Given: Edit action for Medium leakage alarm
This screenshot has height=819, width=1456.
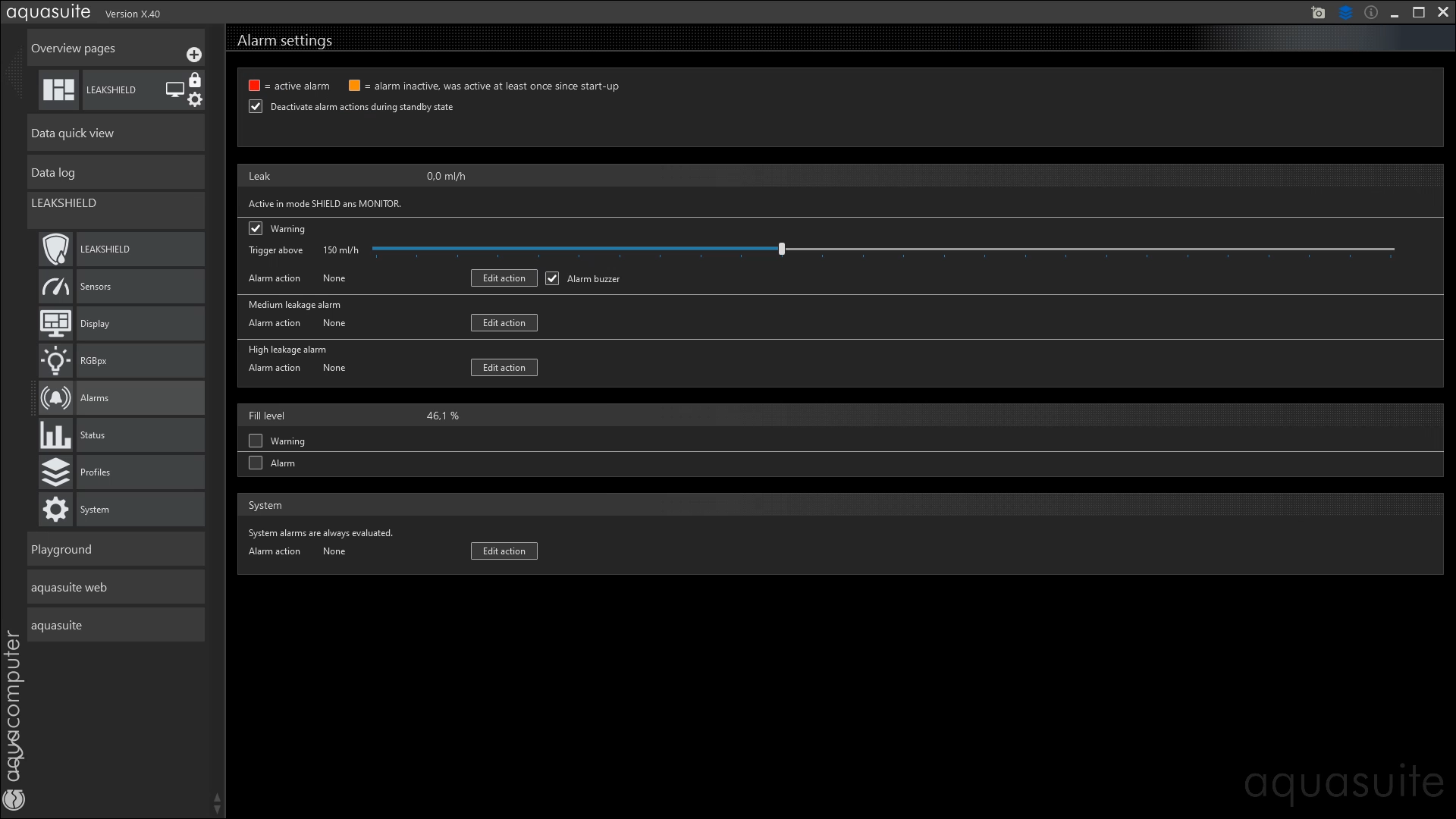Looking at the screenshot, I should click(x=504, y=323).
